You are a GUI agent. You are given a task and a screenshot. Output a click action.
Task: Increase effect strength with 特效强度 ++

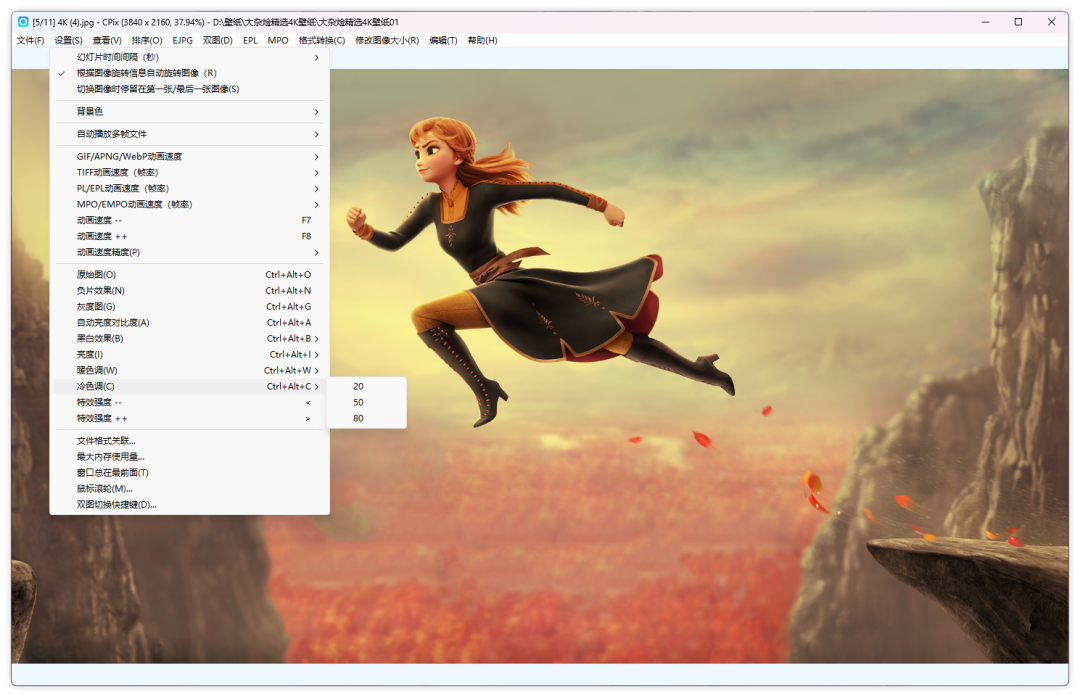[x=102, y=418]
